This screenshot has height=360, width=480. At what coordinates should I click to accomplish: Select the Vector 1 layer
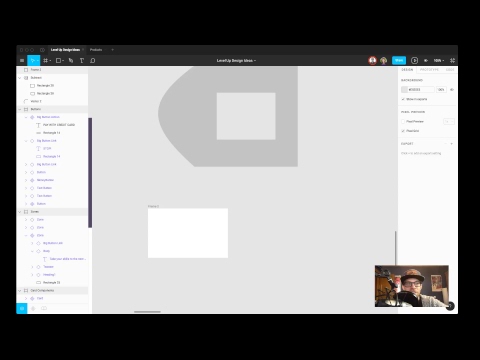52,101
